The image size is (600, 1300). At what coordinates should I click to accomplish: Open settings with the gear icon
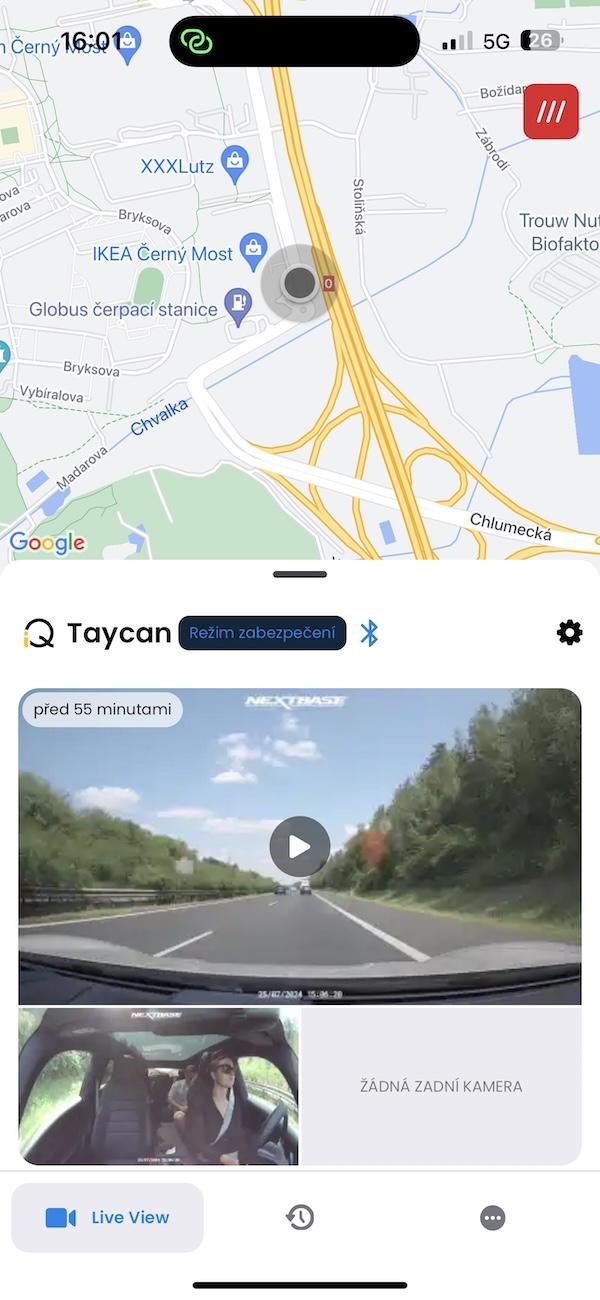tap(569, 632)
